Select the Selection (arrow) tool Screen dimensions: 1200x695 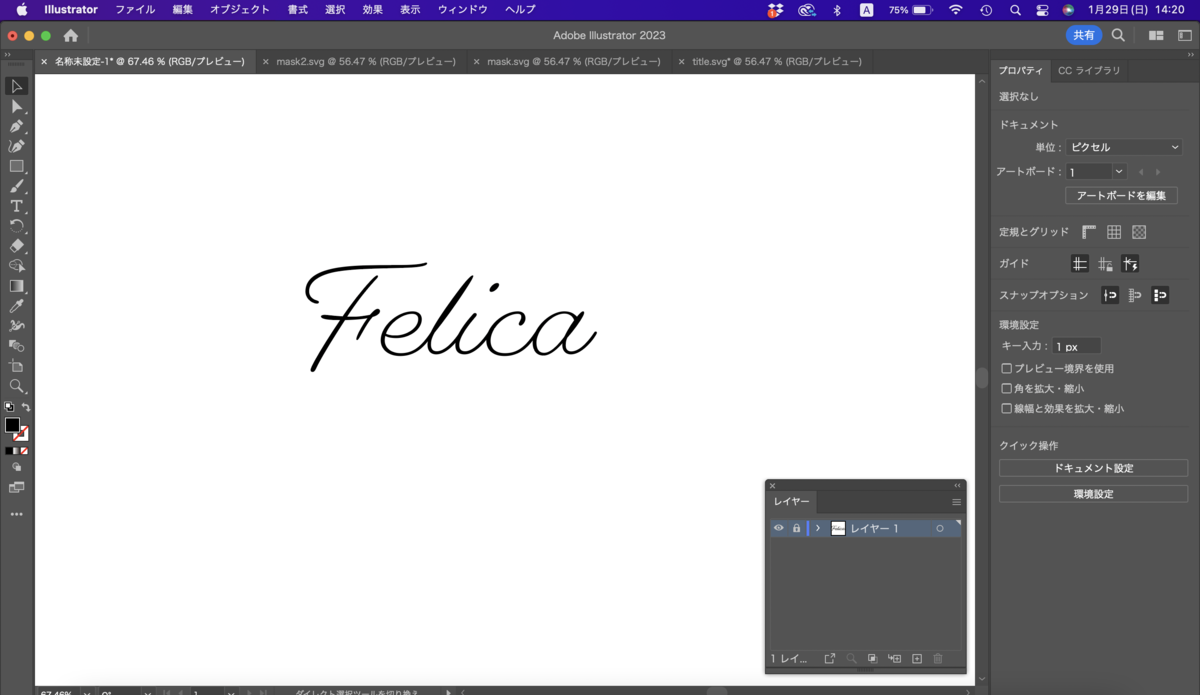coord(16,86)
